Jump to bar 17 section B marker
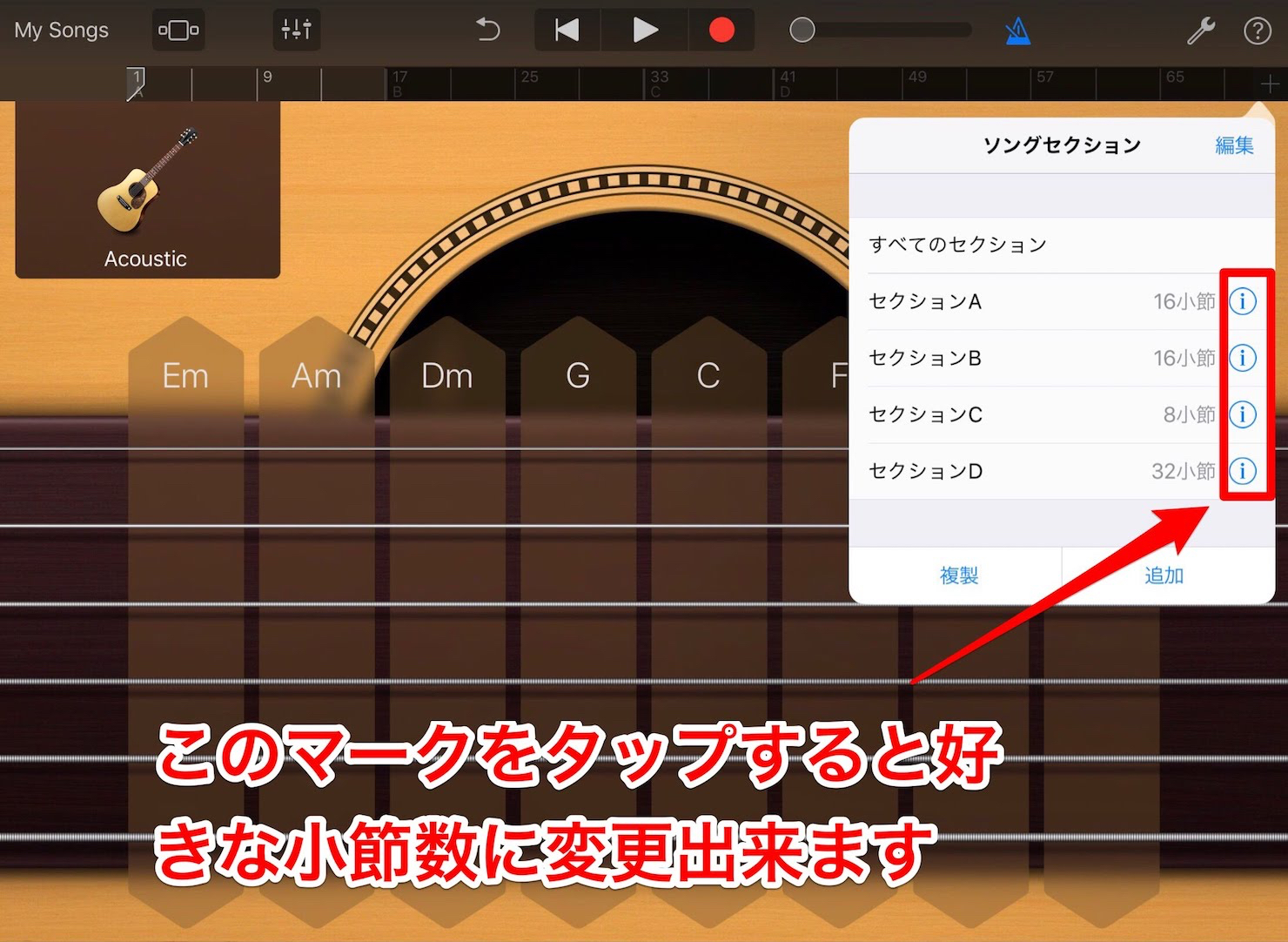The height and width of the screenshot is (942, 1288). click(399, 84)
